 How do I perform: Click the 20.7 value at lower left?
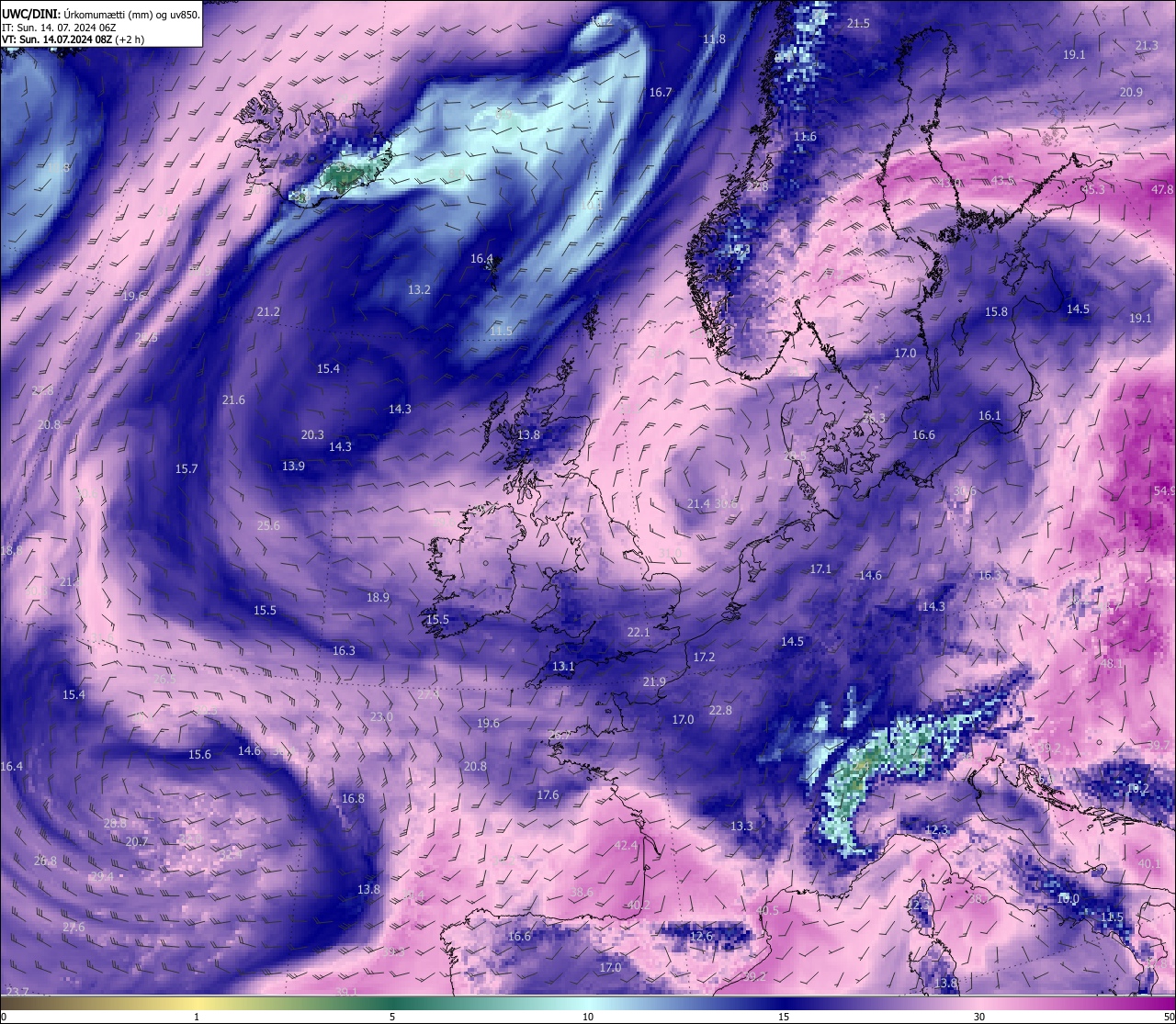pos(136,841)
